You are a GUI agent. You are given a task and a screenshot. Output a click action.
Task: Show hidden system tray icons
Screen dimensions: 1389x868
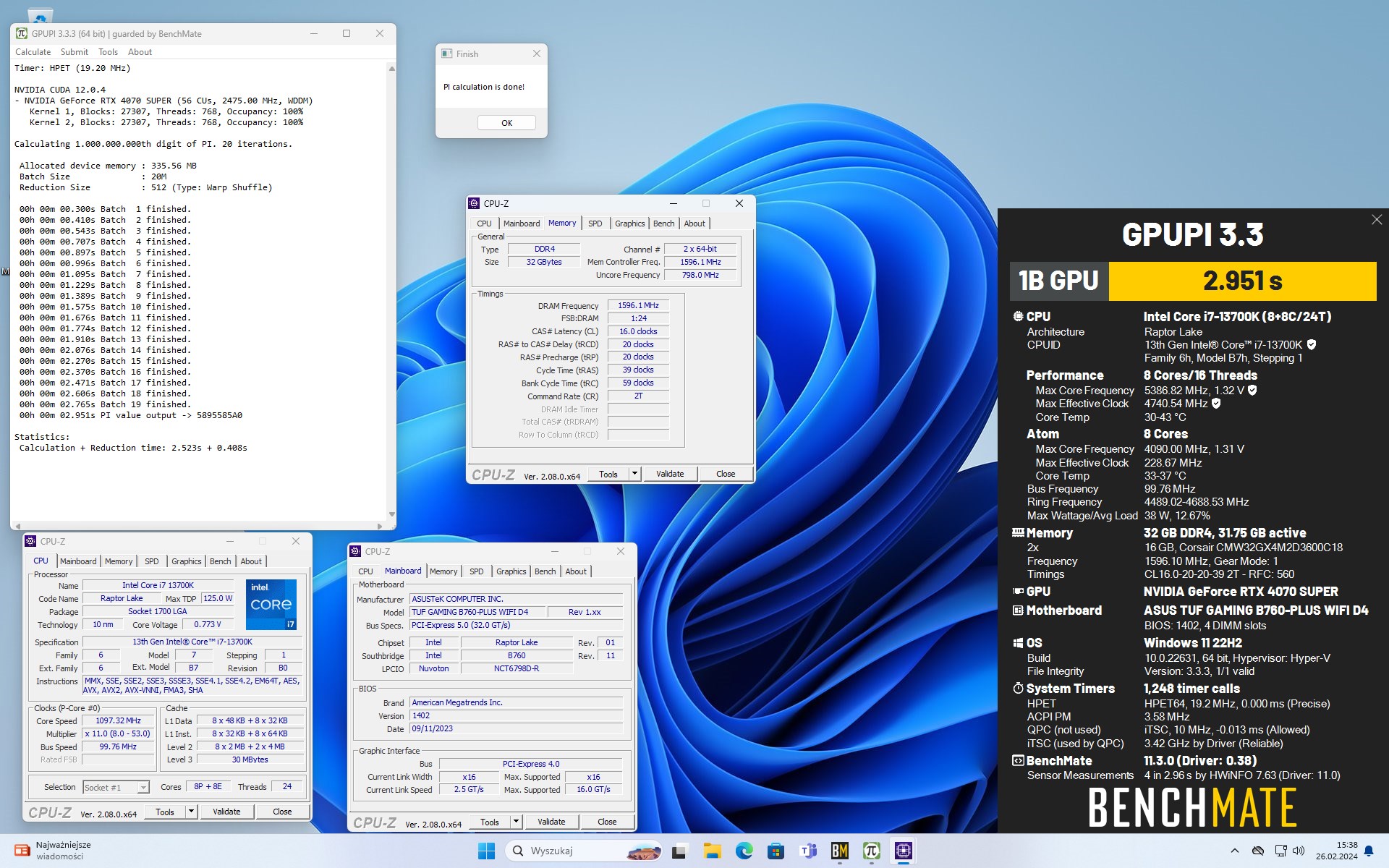point(1235,851)
